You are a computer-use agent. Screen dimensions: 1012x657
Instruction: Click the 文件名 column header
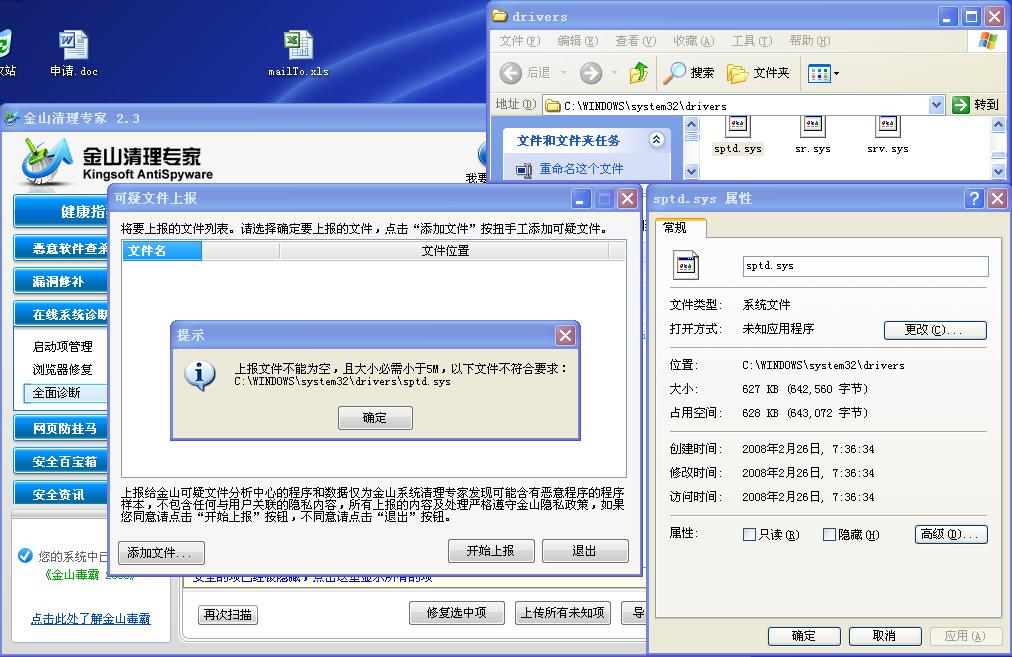click(x=162, y=250)
